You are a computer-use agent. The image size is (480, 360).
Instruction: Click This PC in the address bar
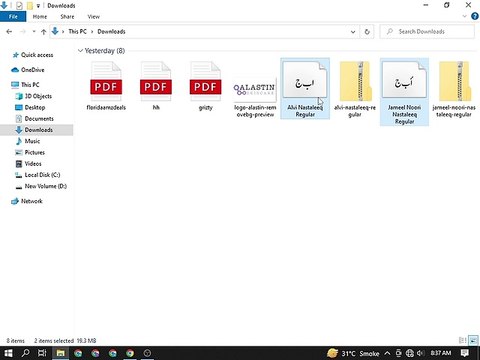77,31
